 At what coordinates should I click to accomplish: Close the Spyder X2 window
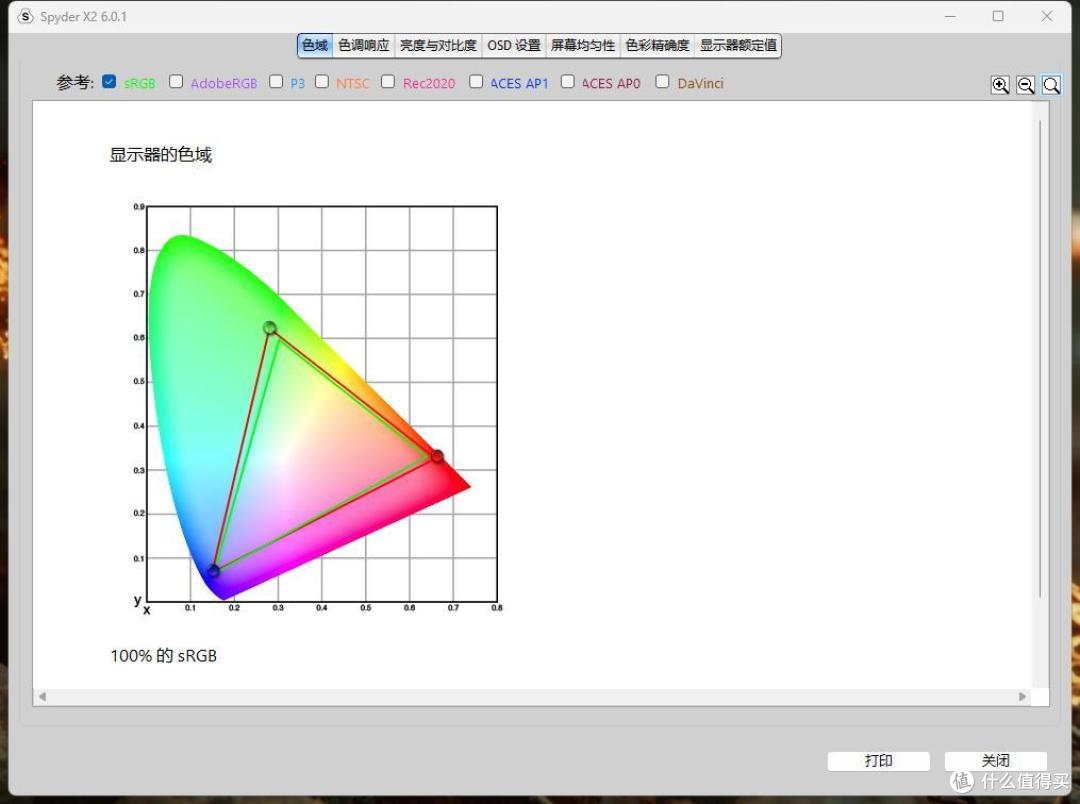(1047, 16)
